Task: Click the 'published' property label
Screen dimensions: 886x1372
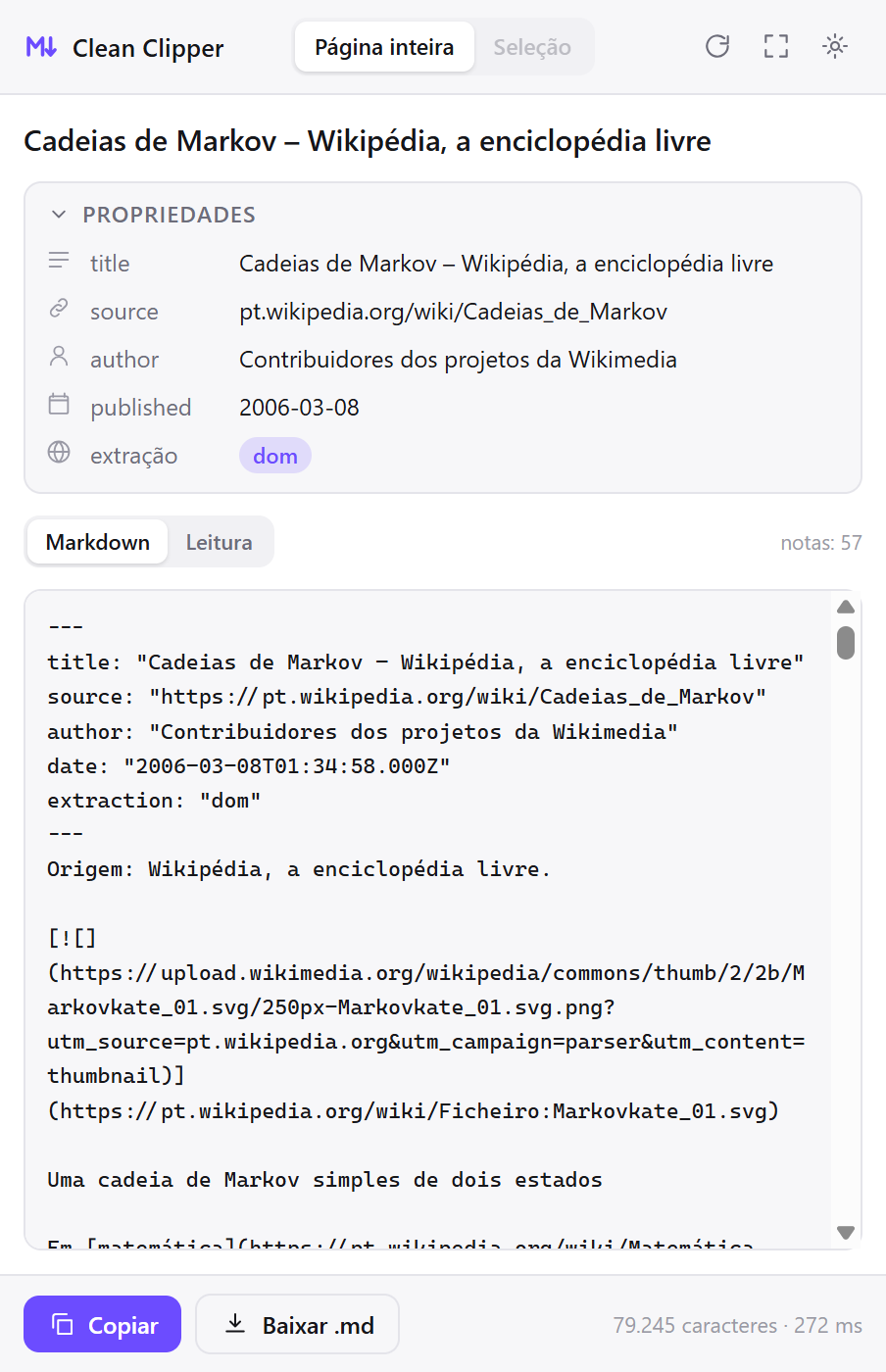Action: [141, 408]
